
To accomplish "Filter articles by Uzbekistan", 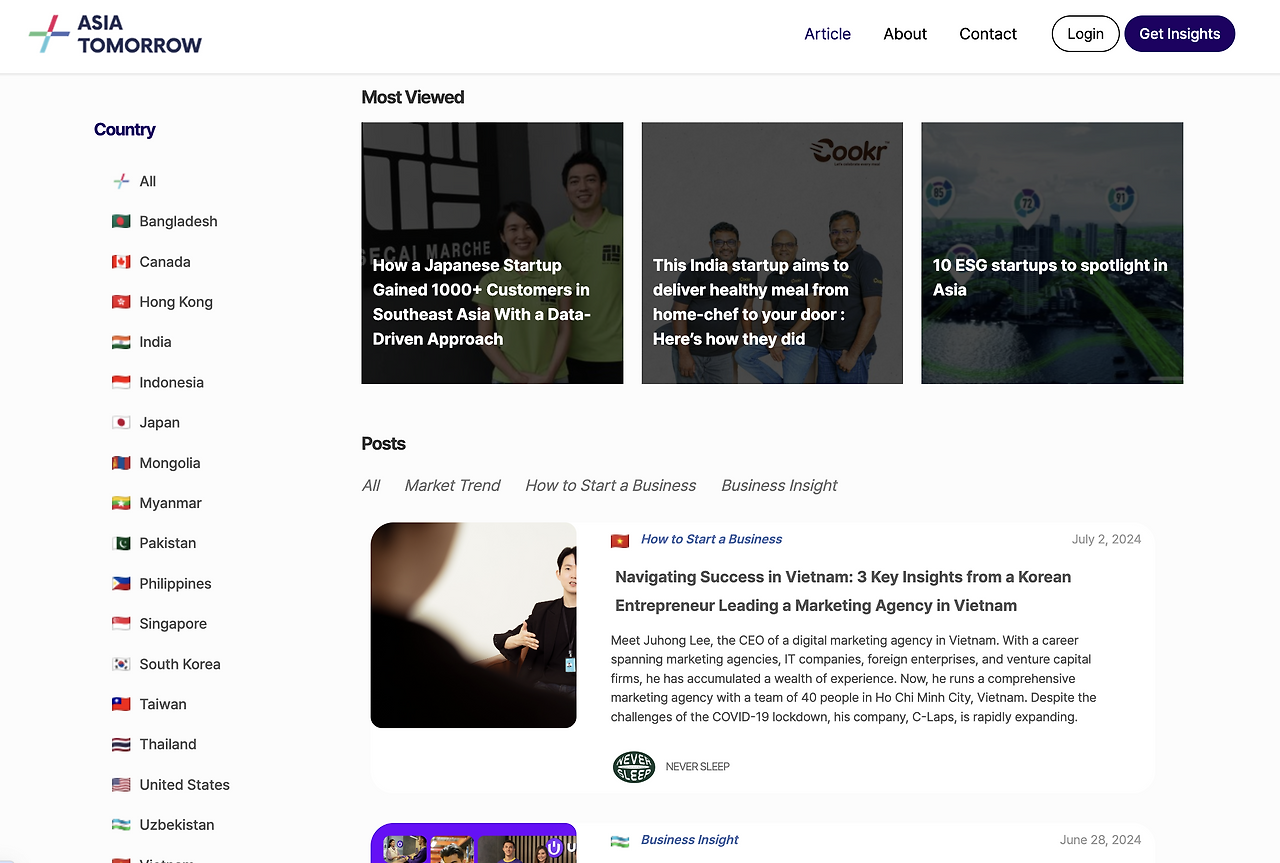I will coord(177,825).
